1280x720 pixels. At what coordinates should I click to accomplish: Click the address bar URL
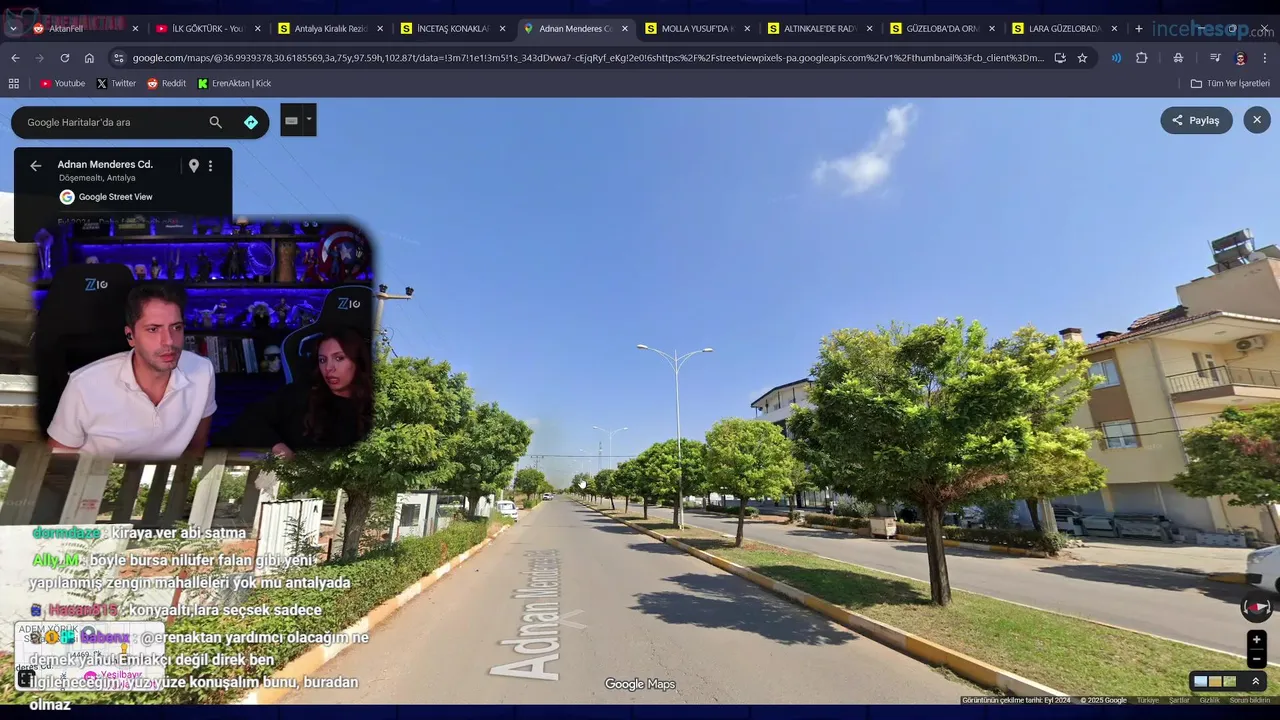point(588,58)
